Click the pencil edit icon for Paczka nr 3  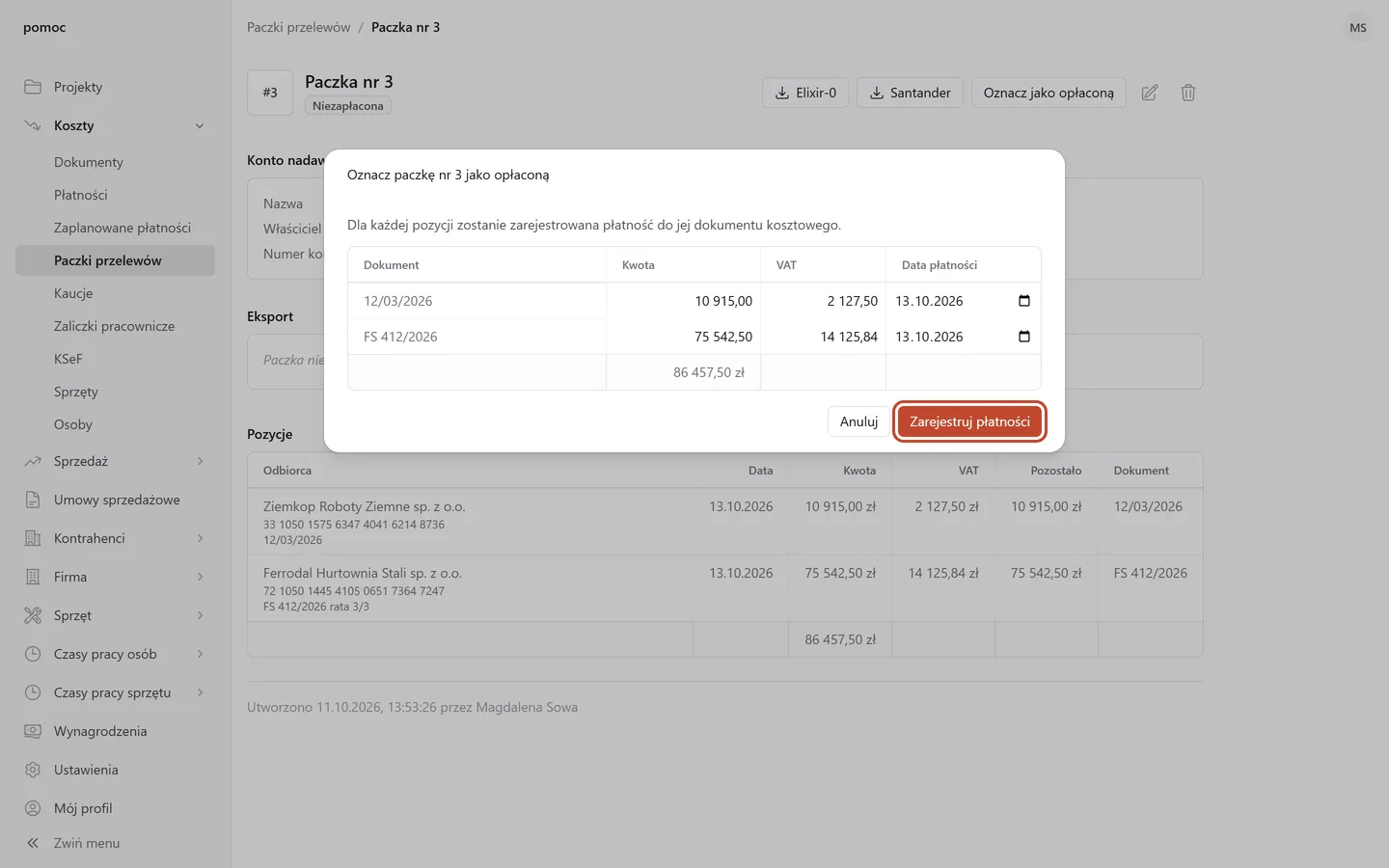tap(1150, 93)
